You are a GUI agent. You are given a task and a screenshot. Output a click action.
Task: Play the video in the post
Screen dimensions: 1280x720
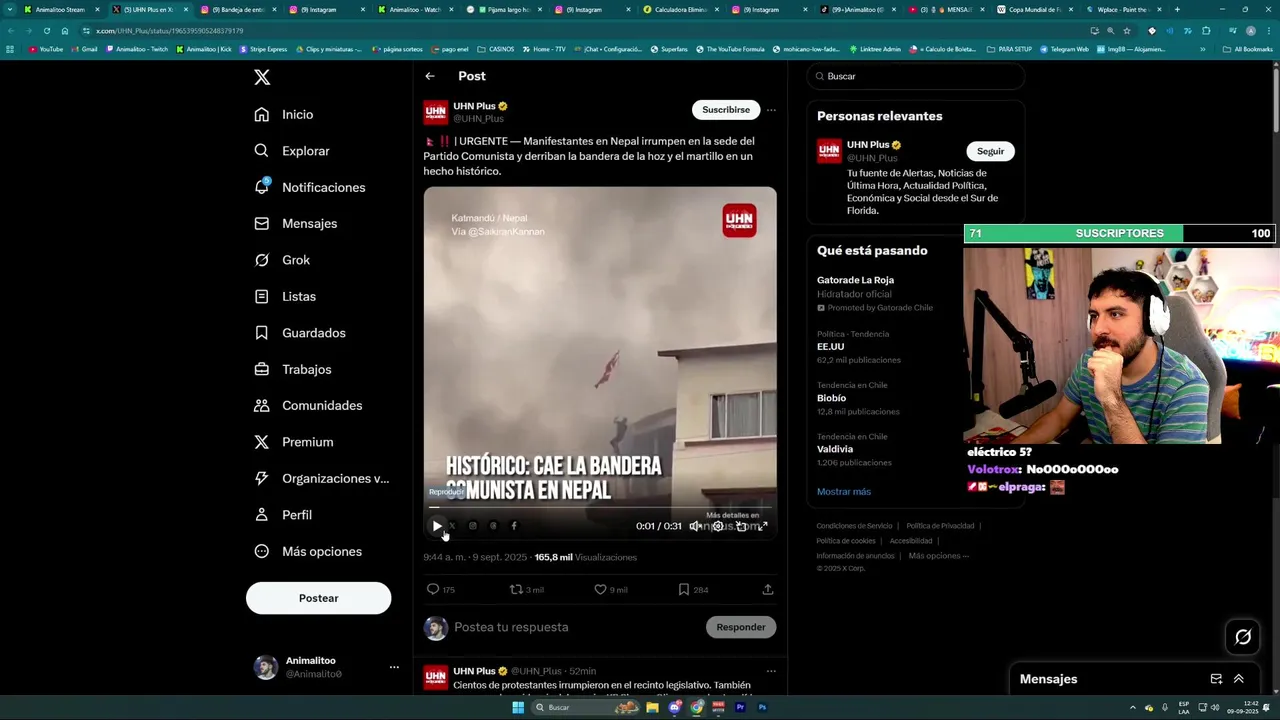click(x=437, y=526)
